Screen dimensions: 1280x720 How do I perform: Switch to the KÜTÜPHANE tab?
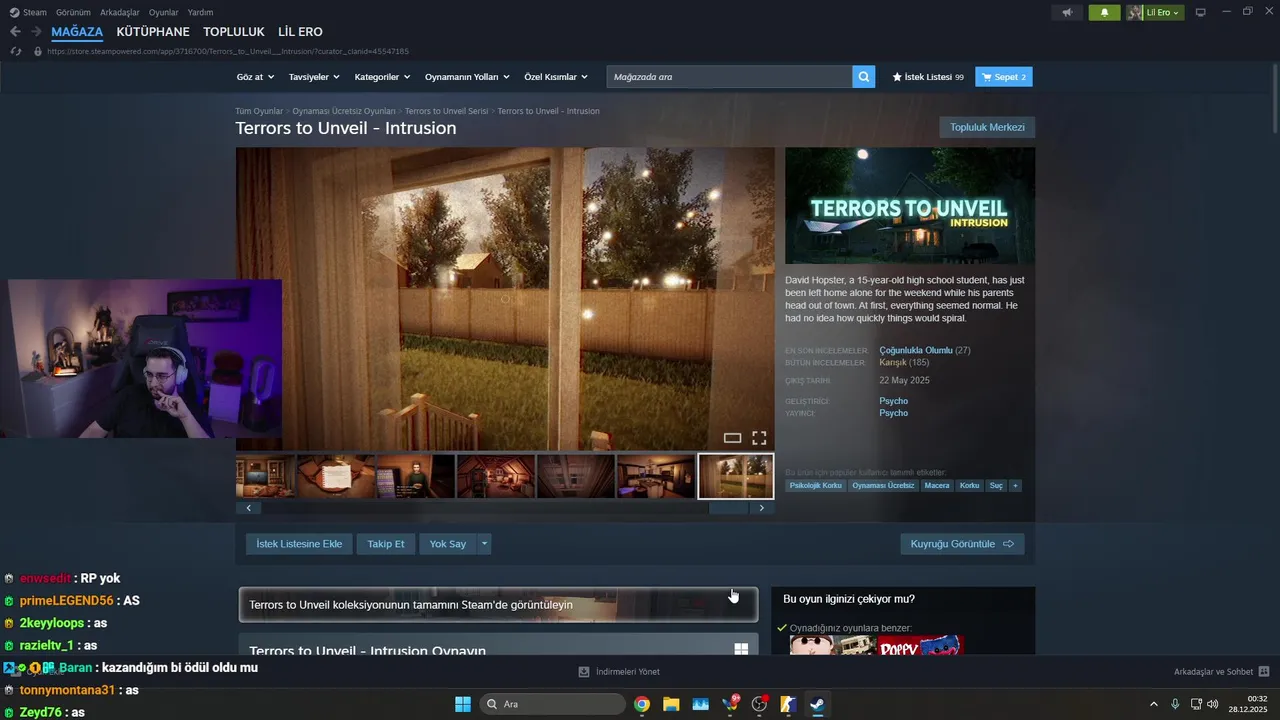pos(153,32)
